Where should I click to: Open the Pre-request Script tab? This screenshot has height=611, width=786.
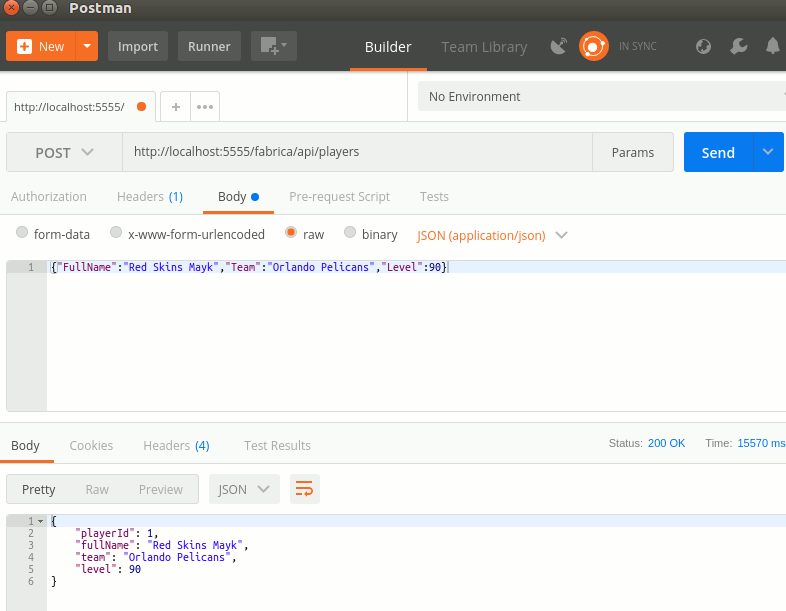(339, 197)
